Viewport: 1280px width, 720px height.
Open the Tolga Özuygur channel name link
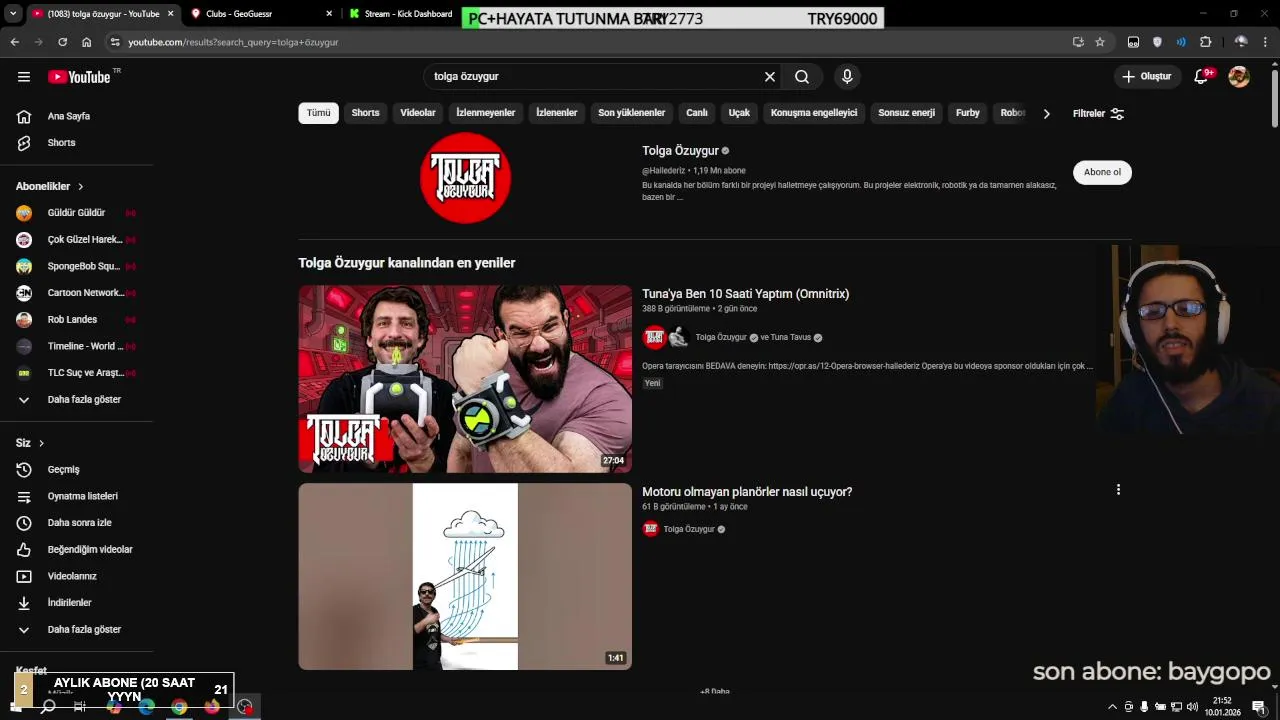coord(680,151)
